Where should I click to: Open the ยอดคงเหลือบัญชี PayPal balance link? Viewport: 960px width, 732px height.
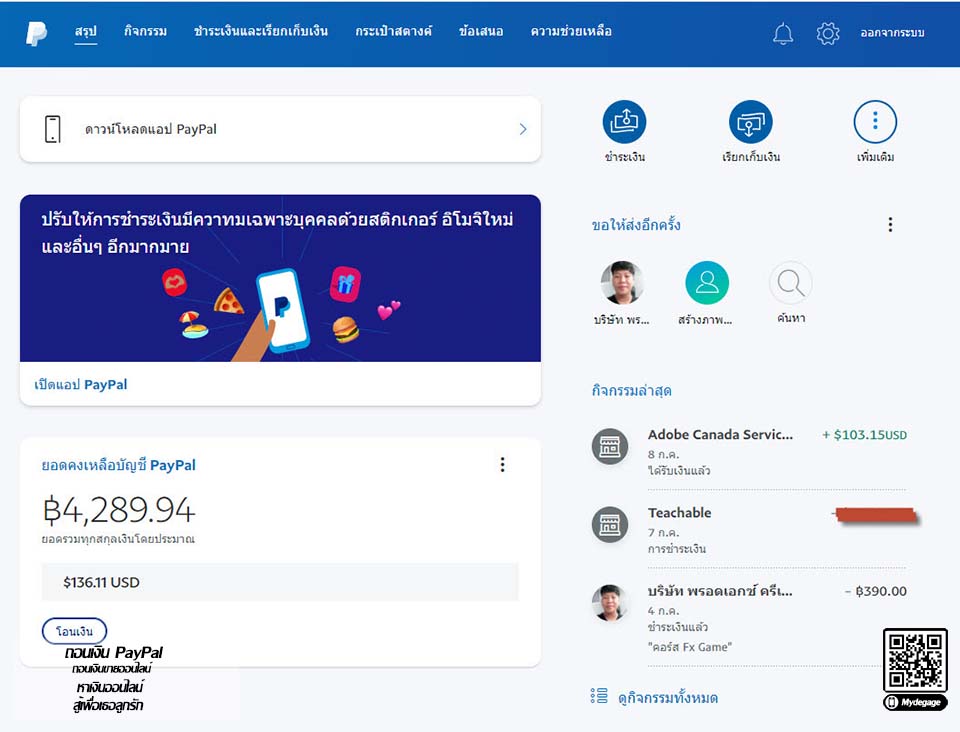[x=119, y=465]
